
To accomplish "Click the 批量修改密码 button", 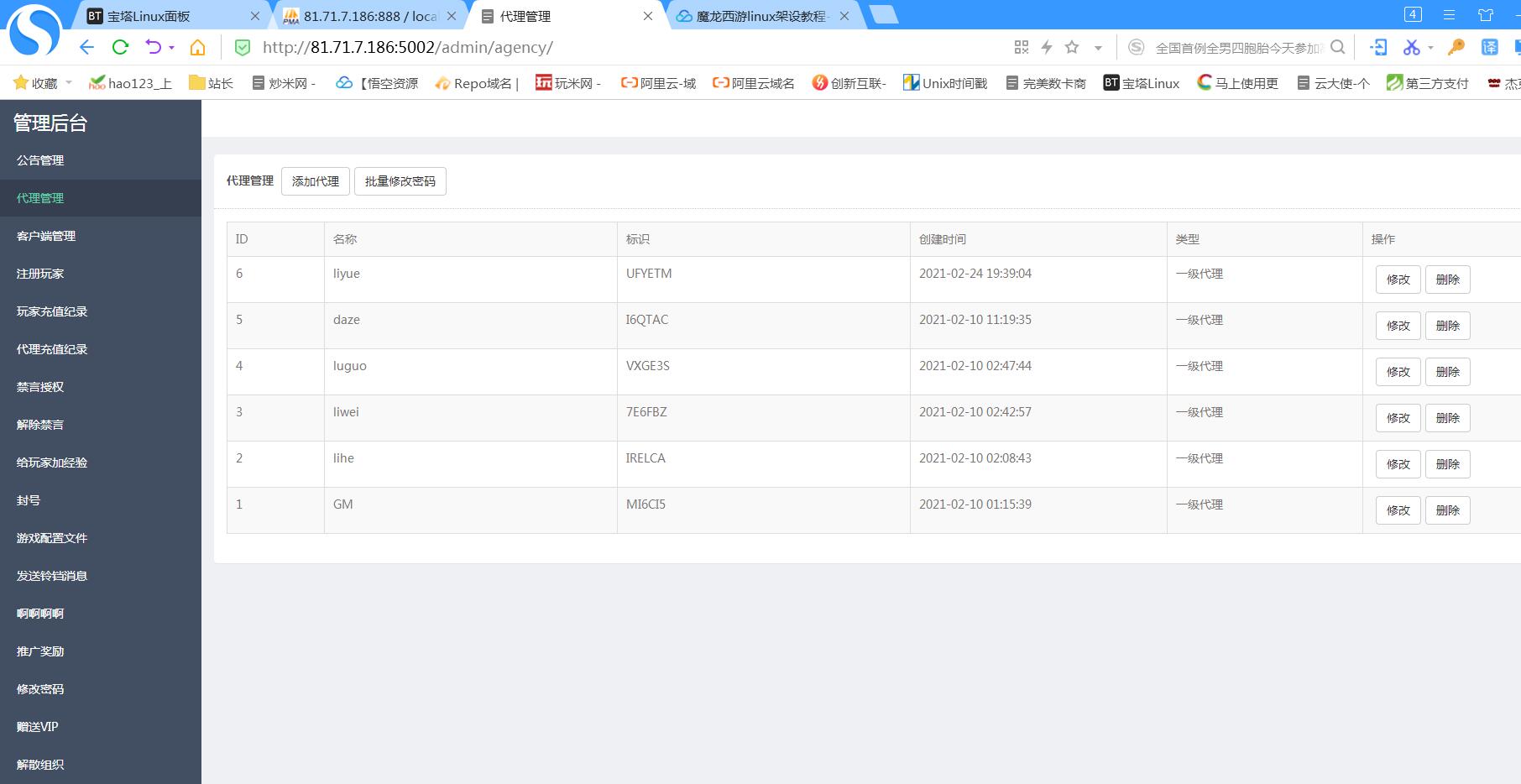I will [400, 181].
